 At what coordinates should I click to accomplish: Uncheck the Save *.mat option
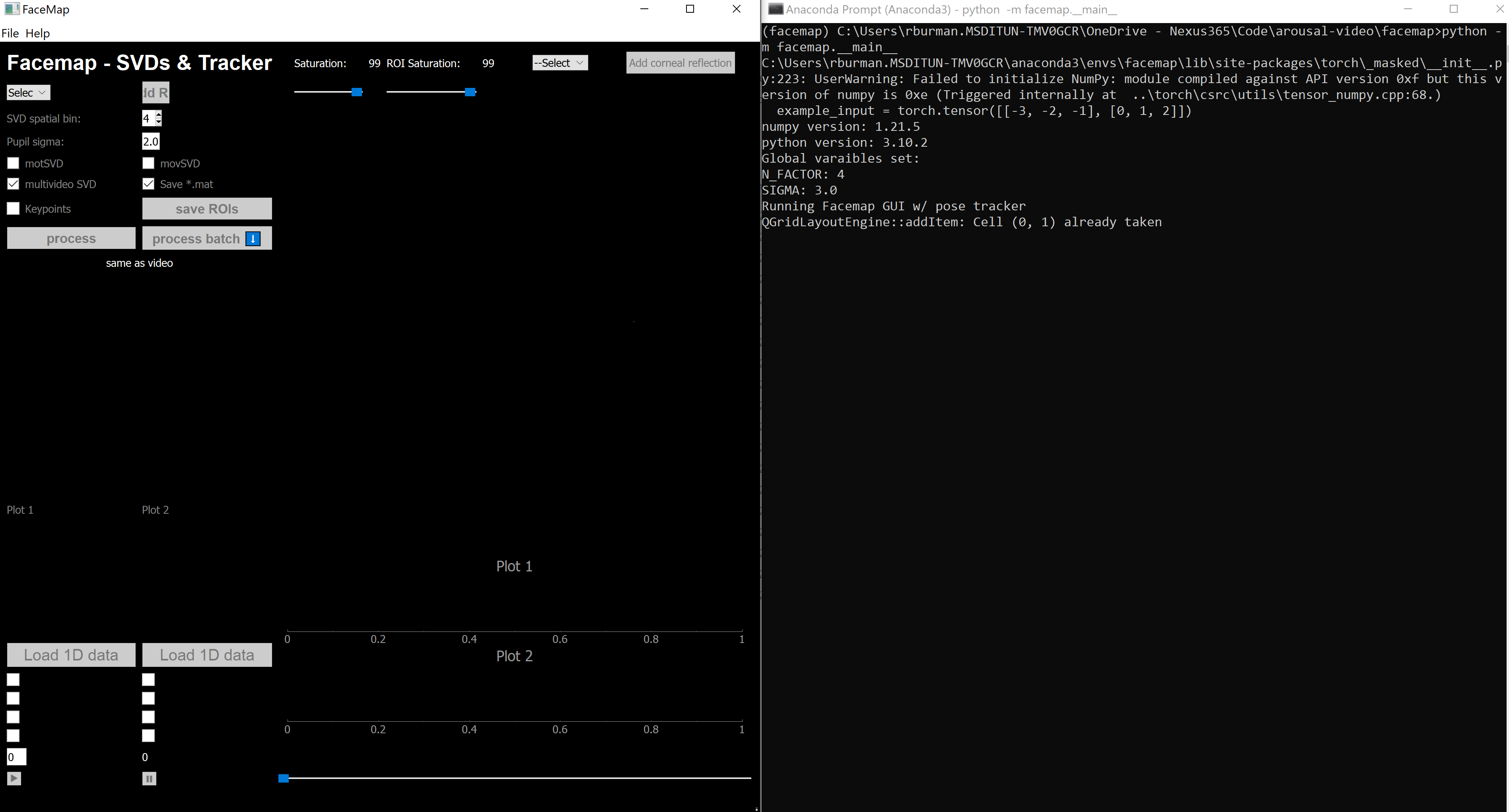(148, 184)
